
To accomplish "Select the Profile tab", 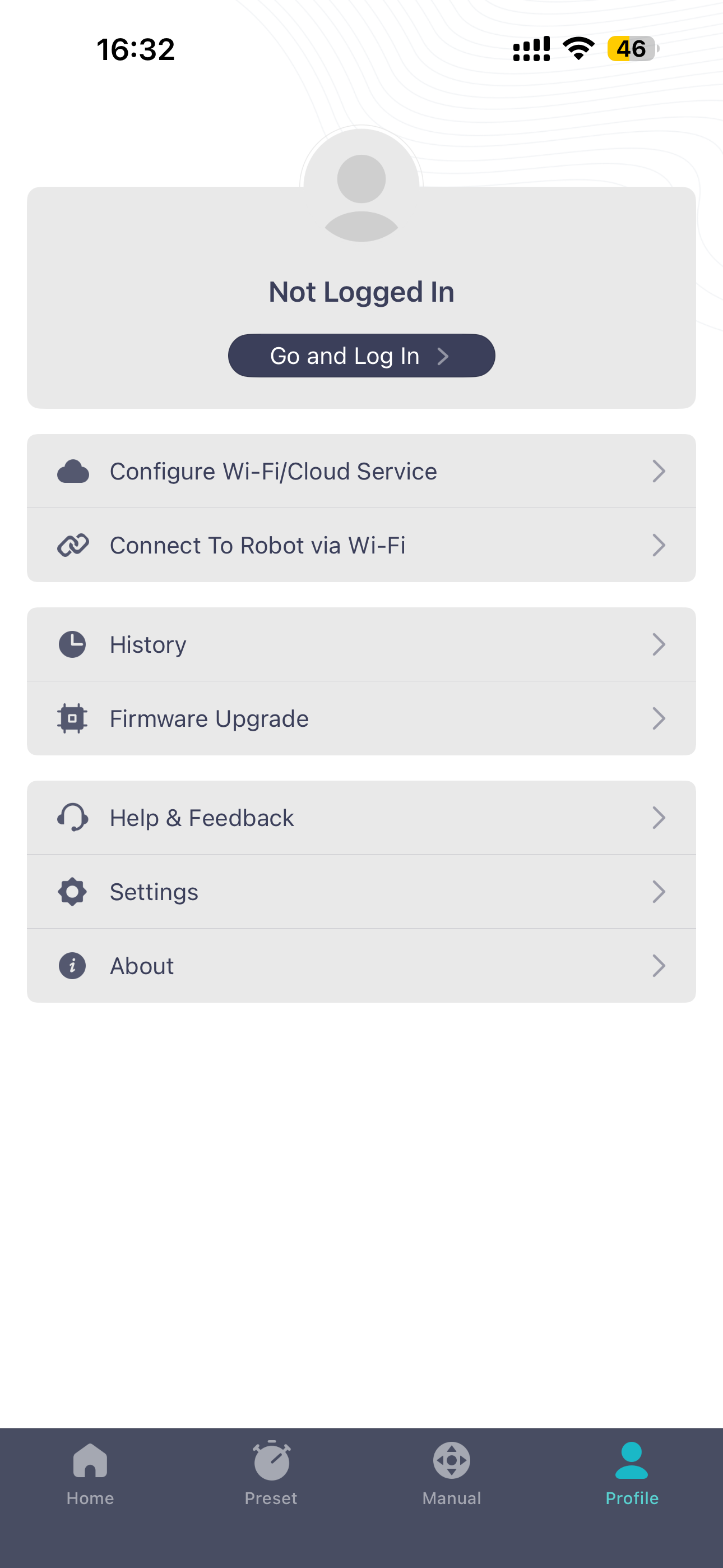I will click(632, 1474).
